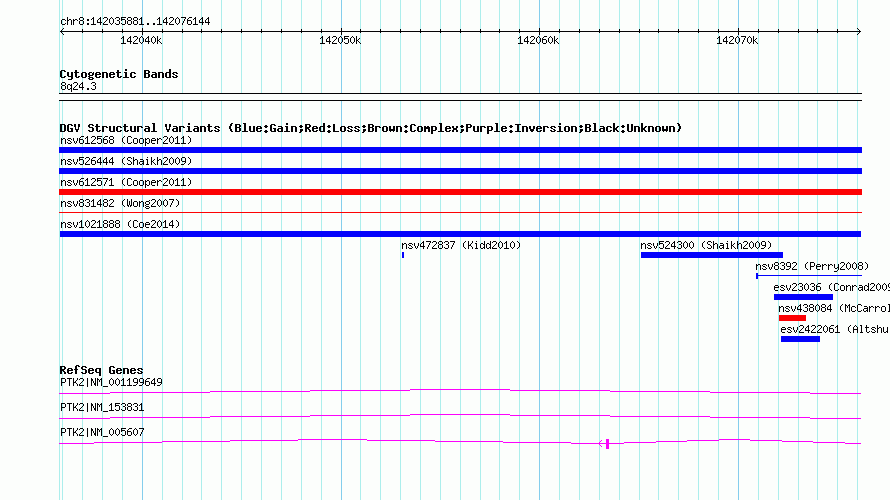Open the nsv524300 (Shaikh2009) blue bar

(x=712, y=255)
